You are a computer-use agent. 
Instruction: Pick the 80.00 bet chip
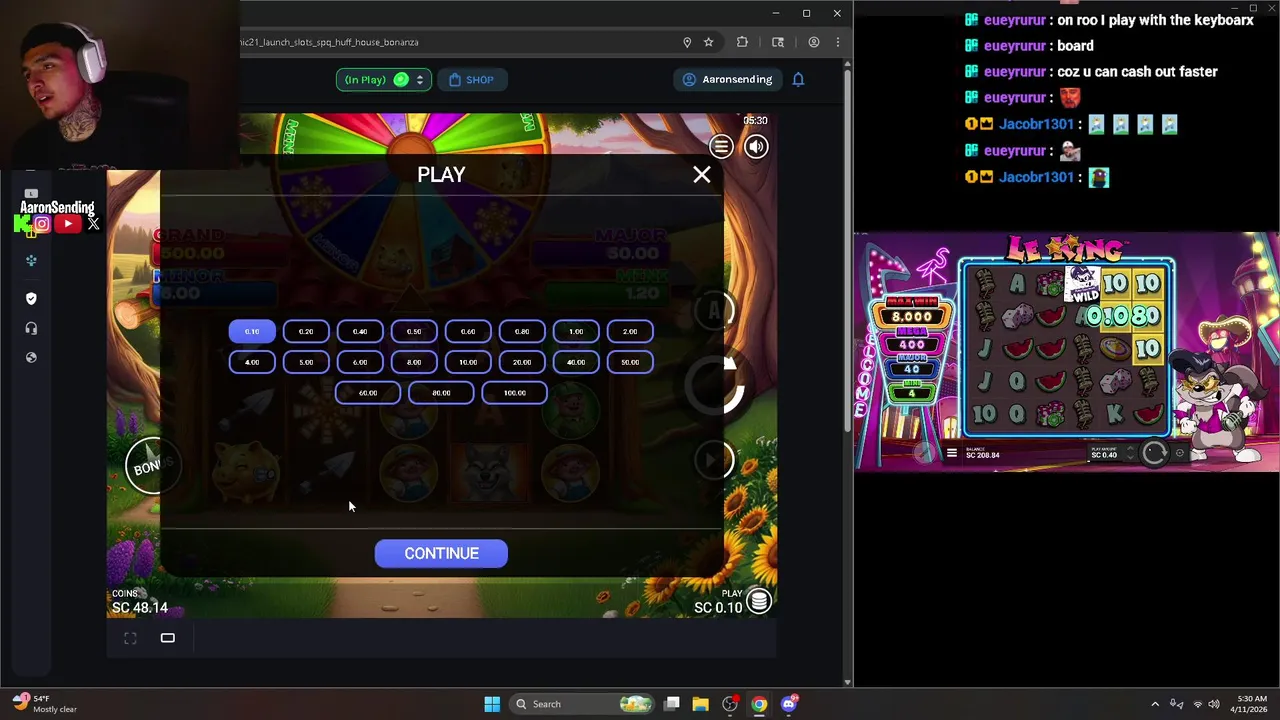point(441,393)
